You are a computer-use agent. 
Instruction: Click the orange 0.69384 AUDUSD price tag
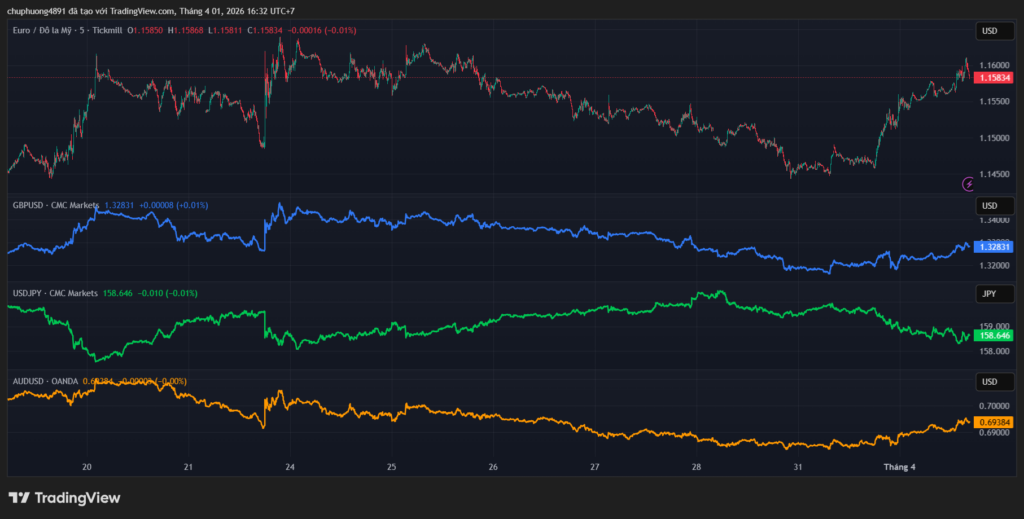tap(992, 422)
